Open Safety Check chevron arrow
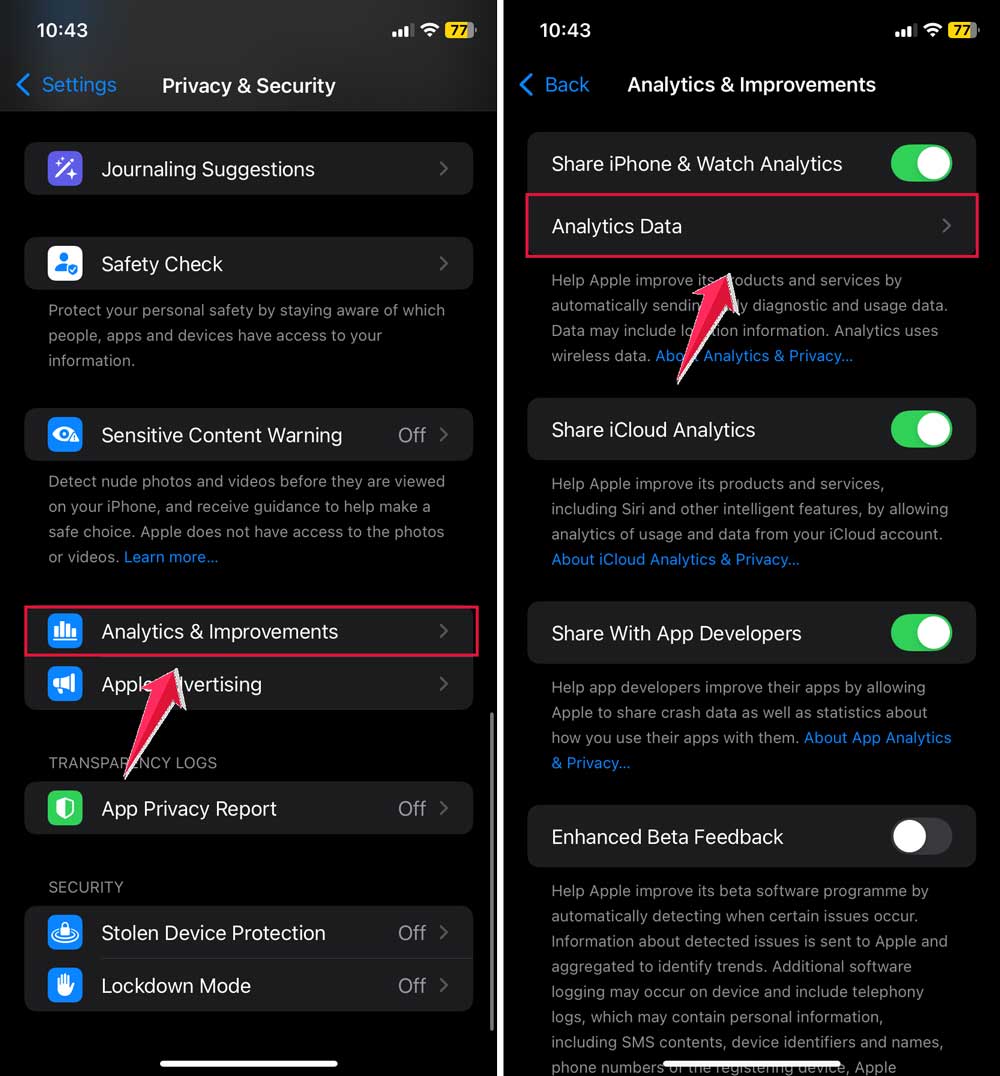 click(x=444, y=264)
